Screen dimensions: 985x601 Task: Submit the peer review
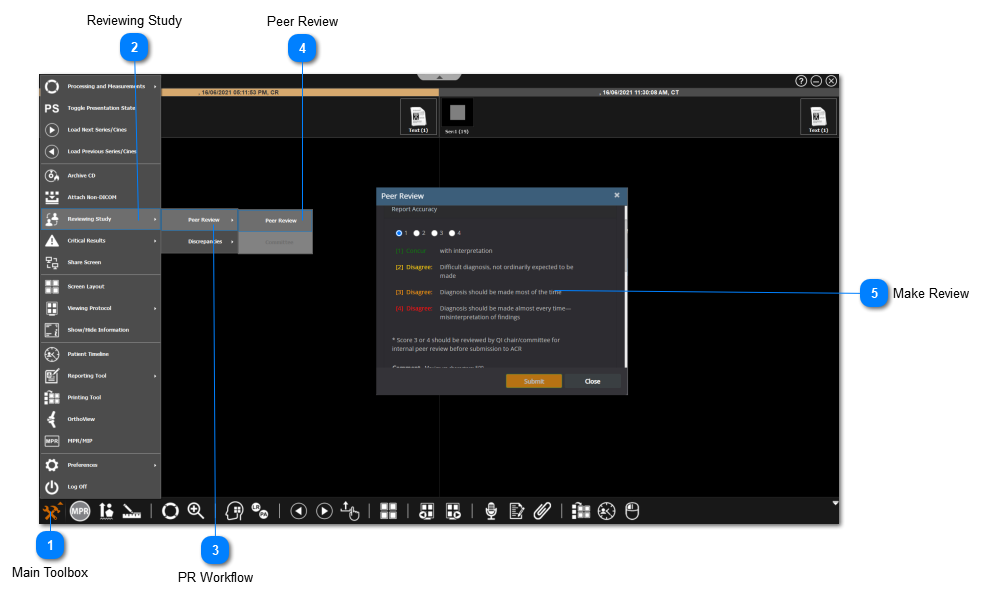point(533,381)
